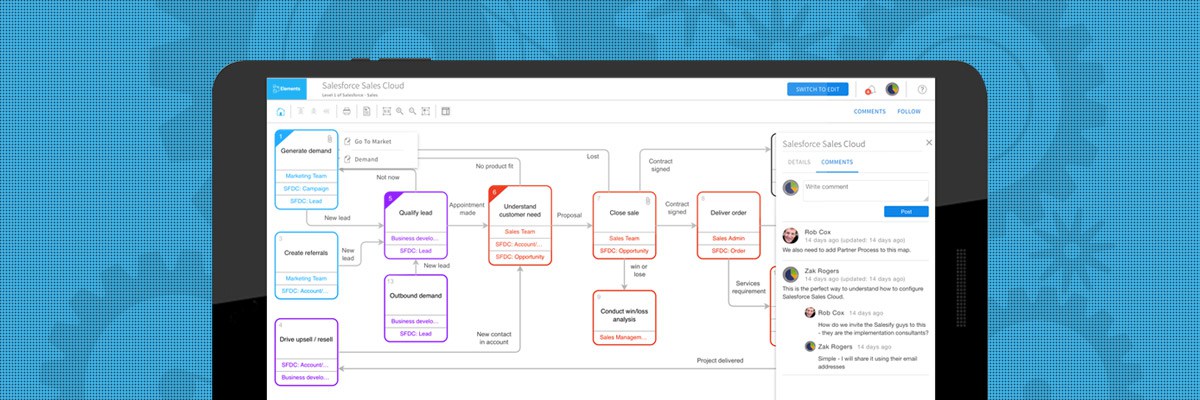
Task: Click the Switch to Edit button
Action: (x=817, y=90)
